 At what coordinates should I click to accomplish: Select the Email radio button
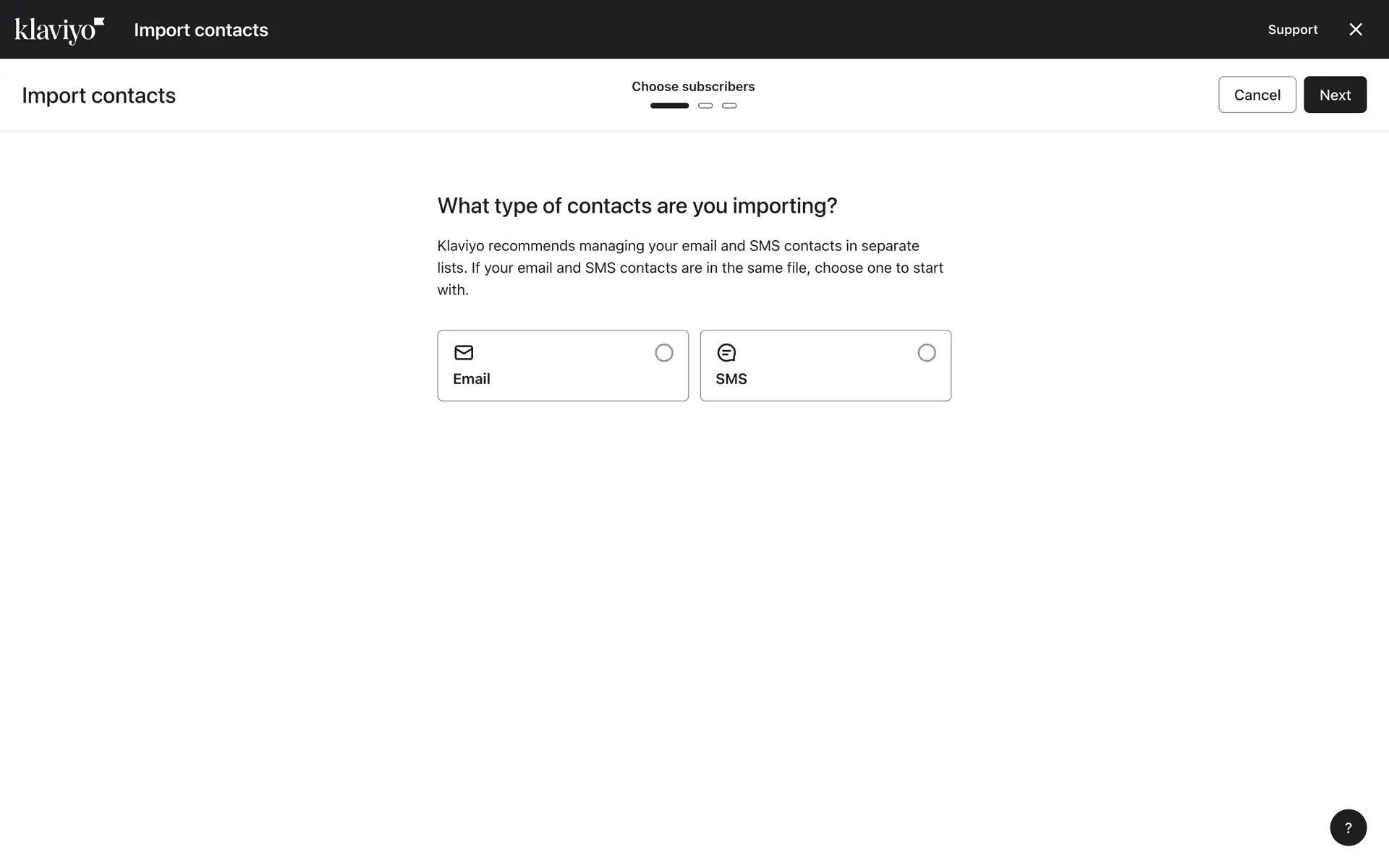[663, 352]
